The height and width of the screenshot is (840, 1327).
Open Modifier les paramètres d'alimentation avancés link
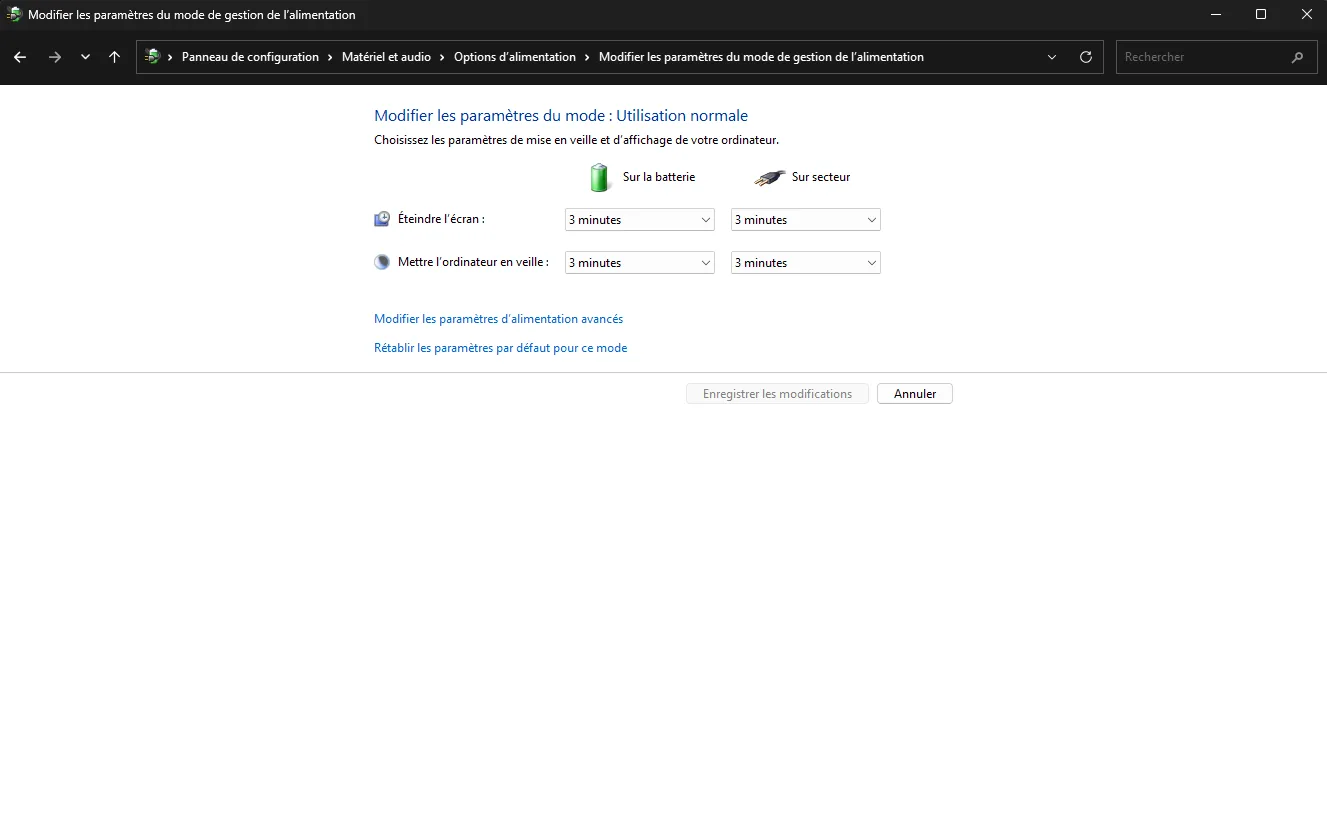[498, 319]
